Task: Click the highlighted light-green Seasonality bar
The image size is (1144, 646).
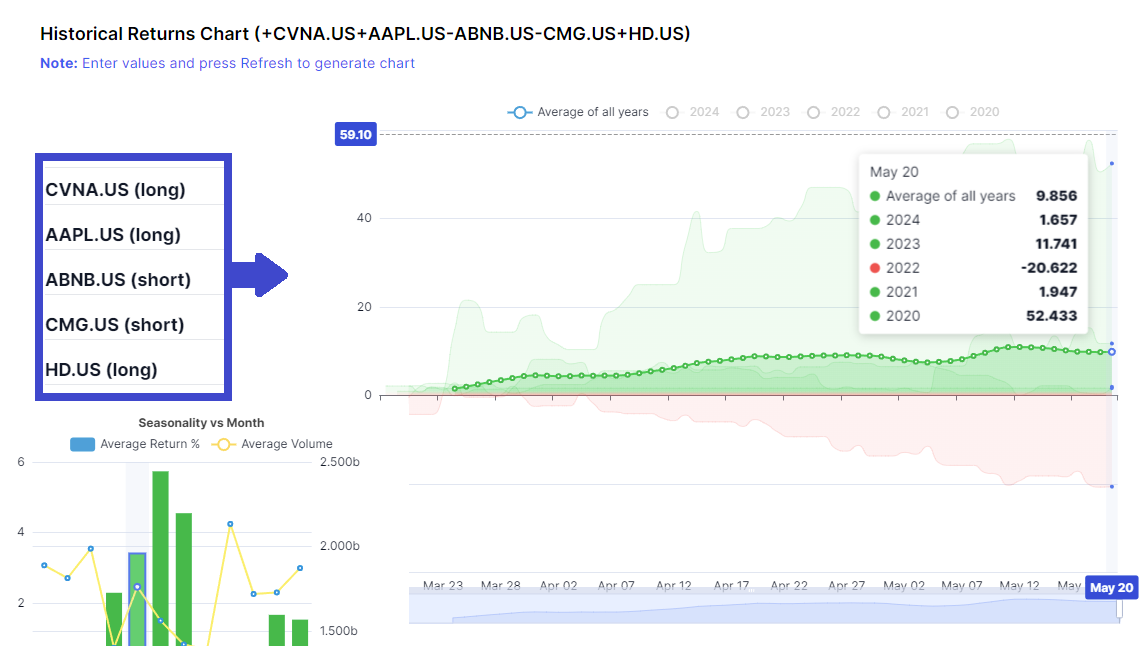Action: point(137,599)
